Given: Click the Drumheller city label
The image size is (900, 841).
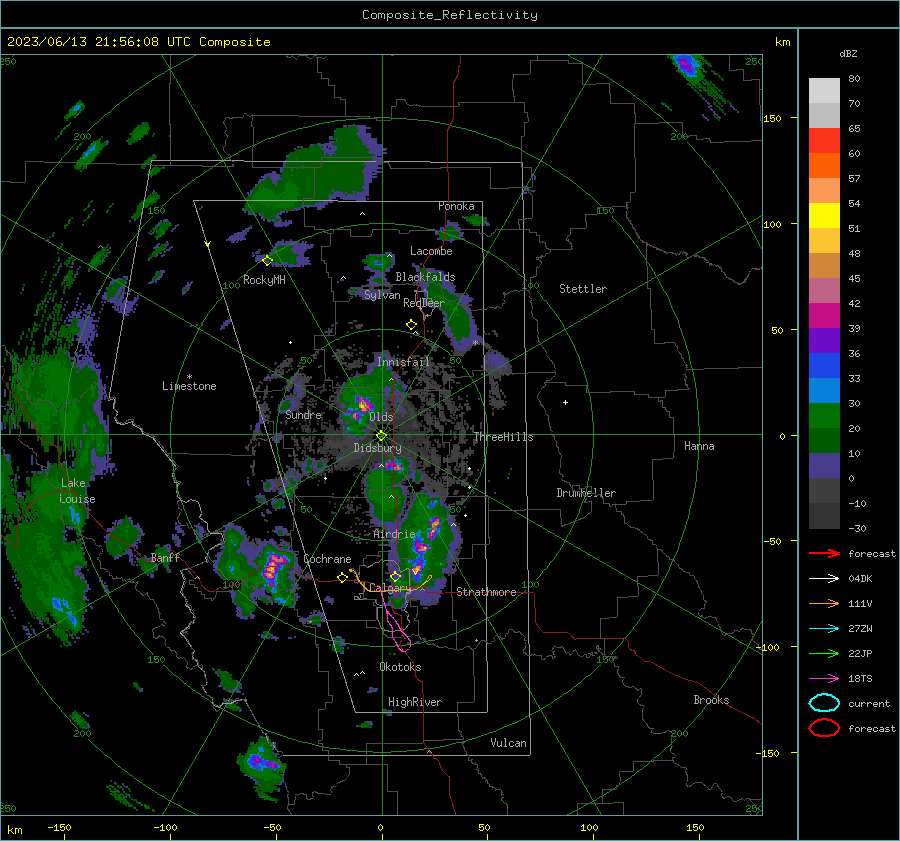Looking at the screenshot, I should [x=586, y=493].
